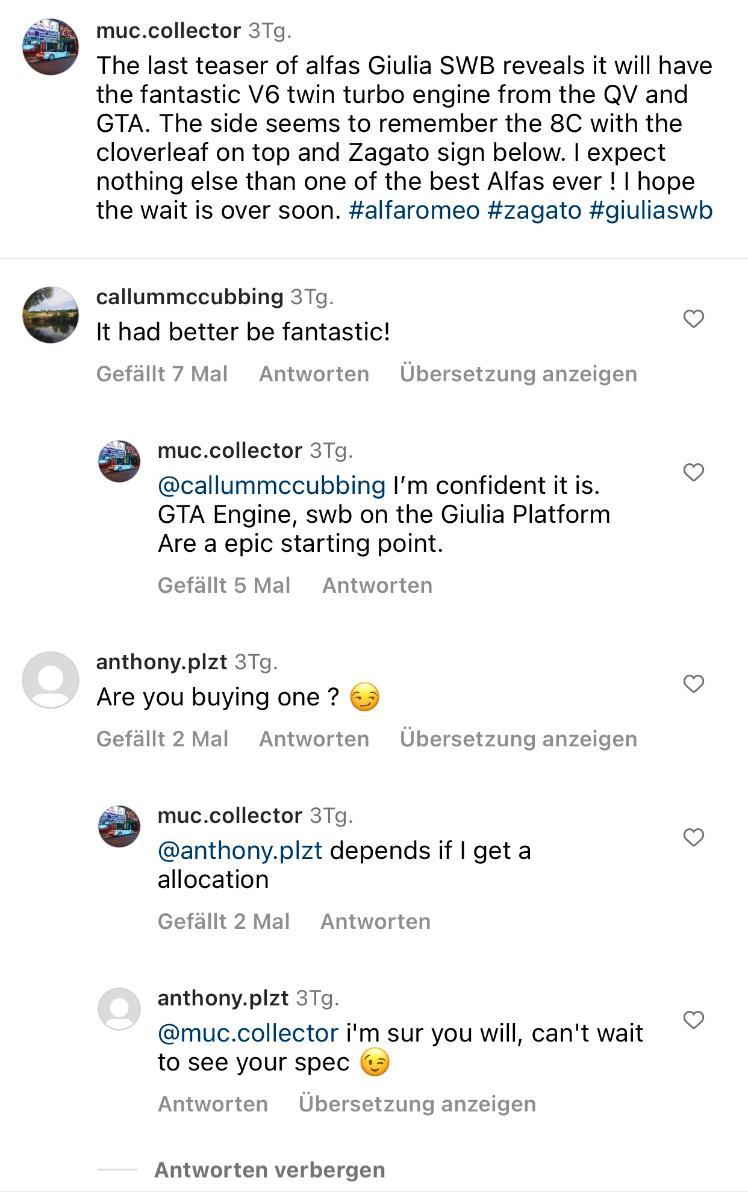Heart the "can't wait to see your spec" reply
The image size is (748, 1200).
693,1020
